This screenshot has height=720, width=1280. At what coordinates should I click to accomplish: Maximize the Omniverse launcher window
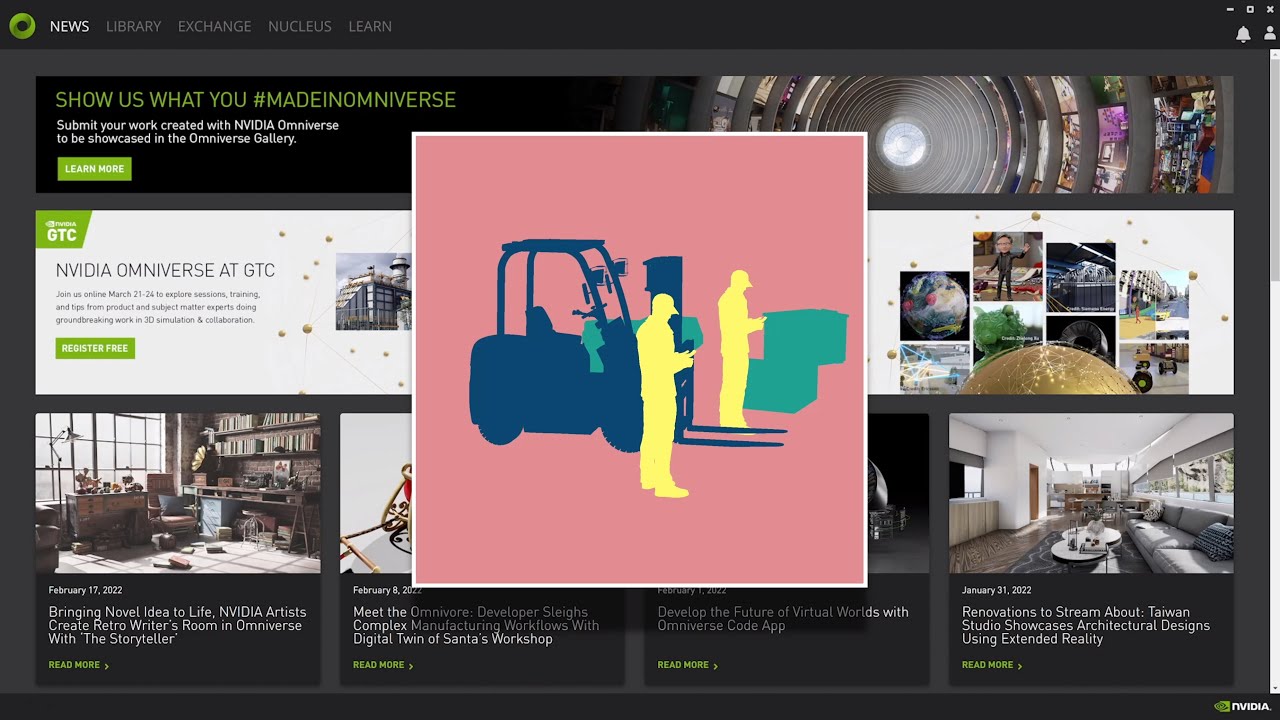coord(1250,9)
